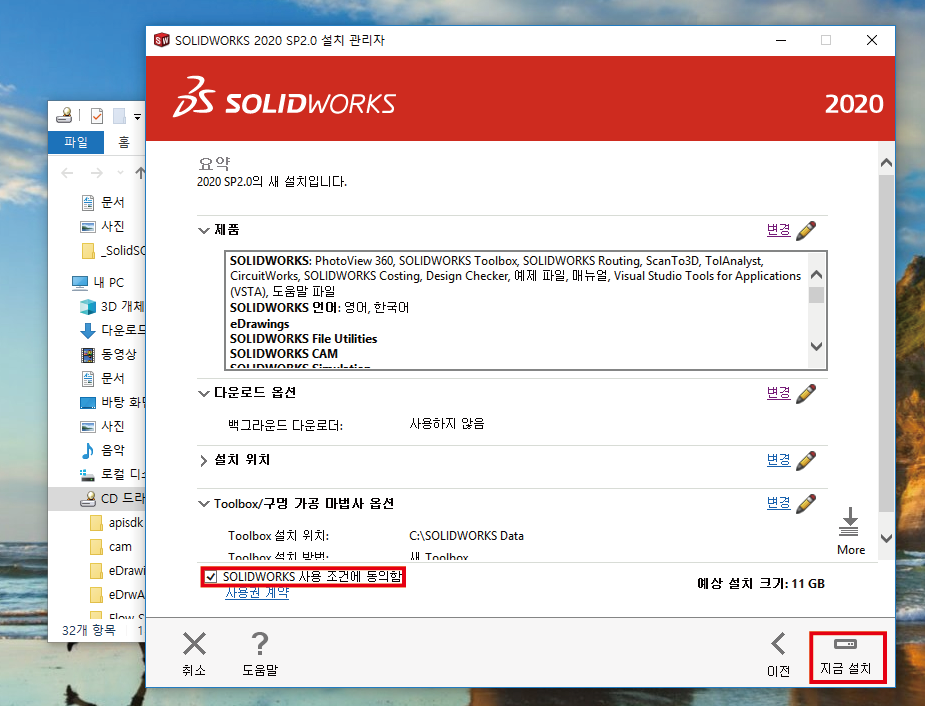
Task: Select 동영상 in Explorer tree
Action: [108, 354]
